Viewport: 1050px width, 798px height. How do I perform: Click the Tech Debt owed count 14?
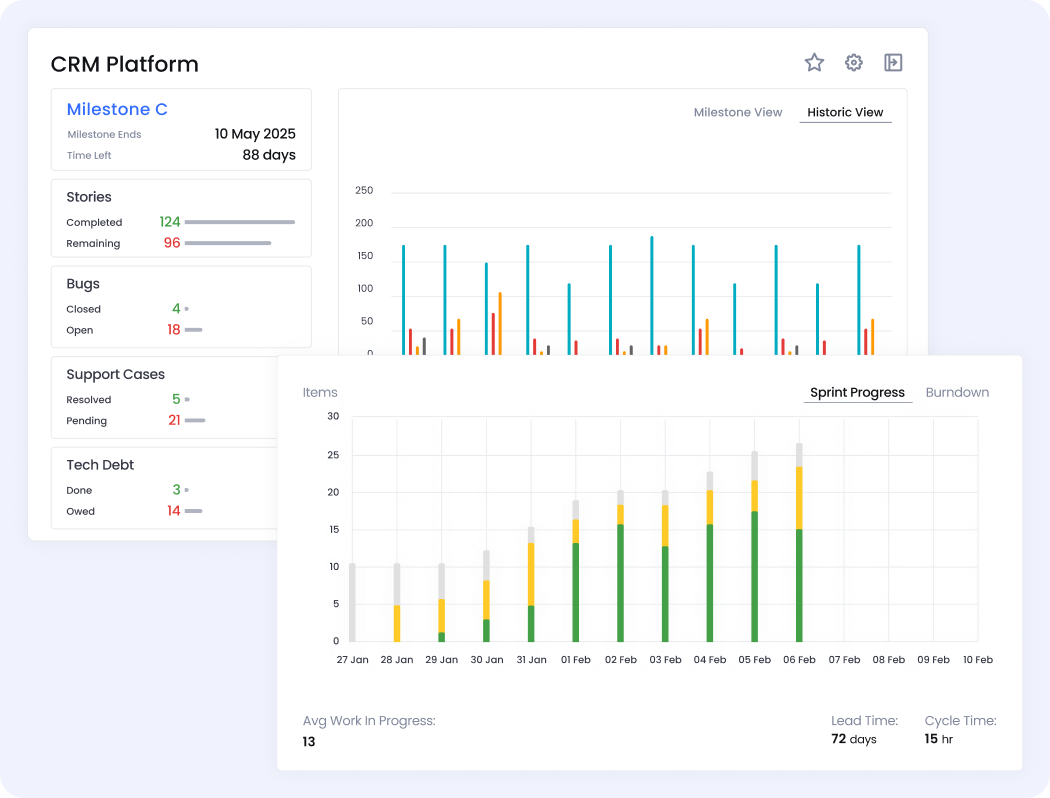[174, 511]
